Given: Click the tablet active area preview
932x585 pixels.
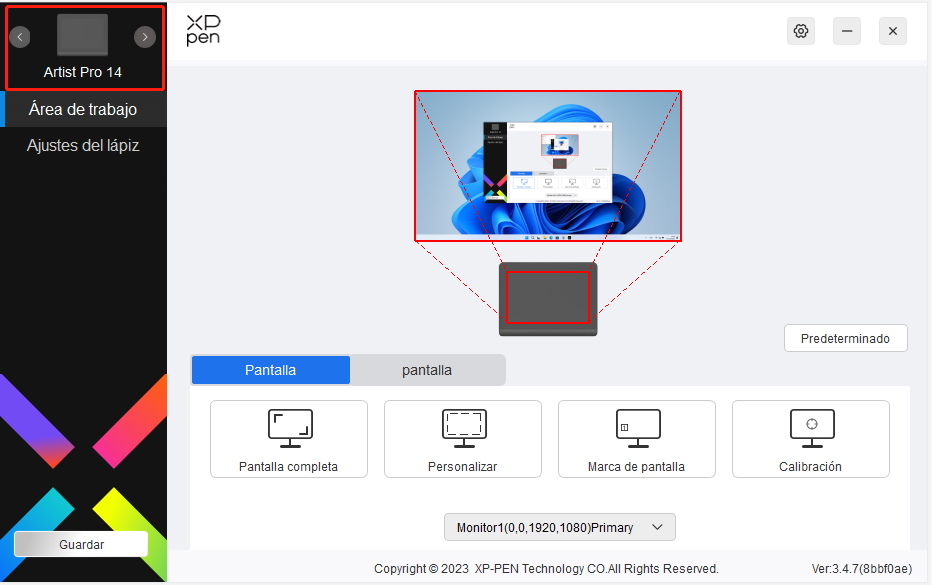Looking at the screenshot, I should click(547, 297).
